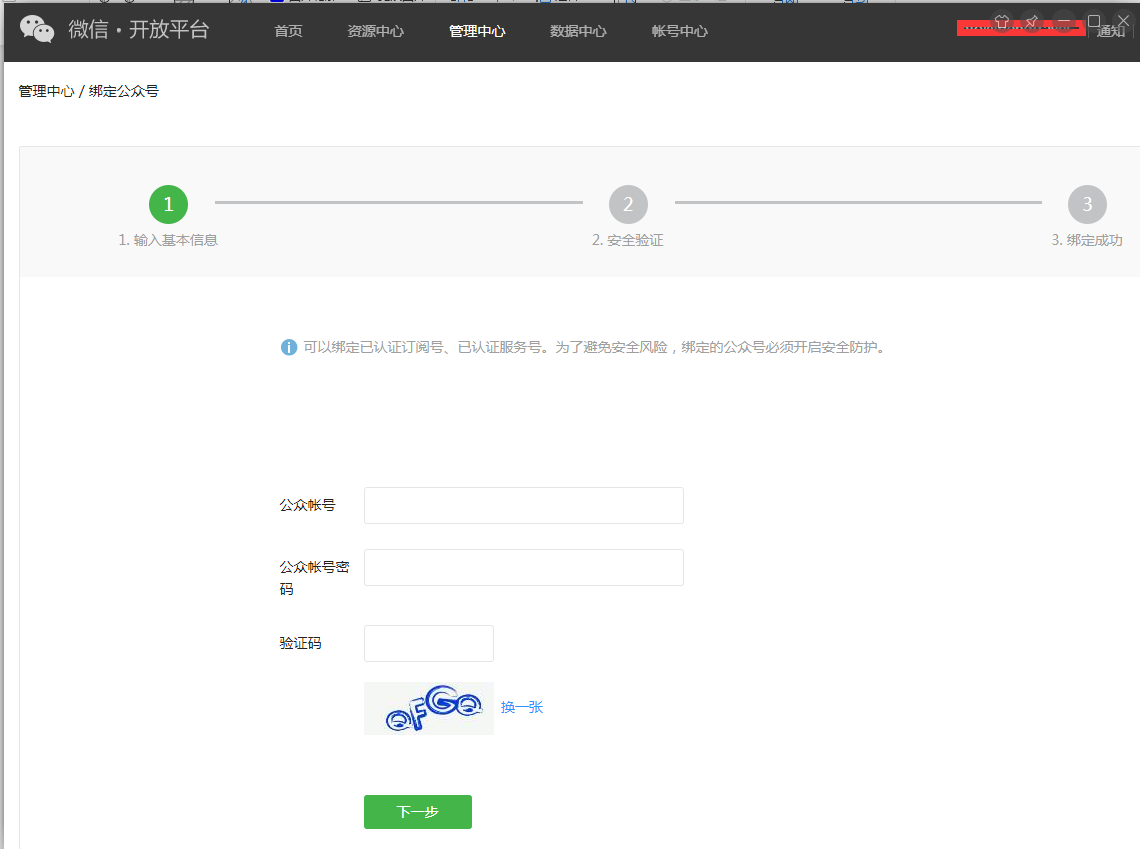Click 管理中心 in the breadcrumb
Image resolution: width=1140 pixels, height=849 pixels.
click(x=46, y=91)
